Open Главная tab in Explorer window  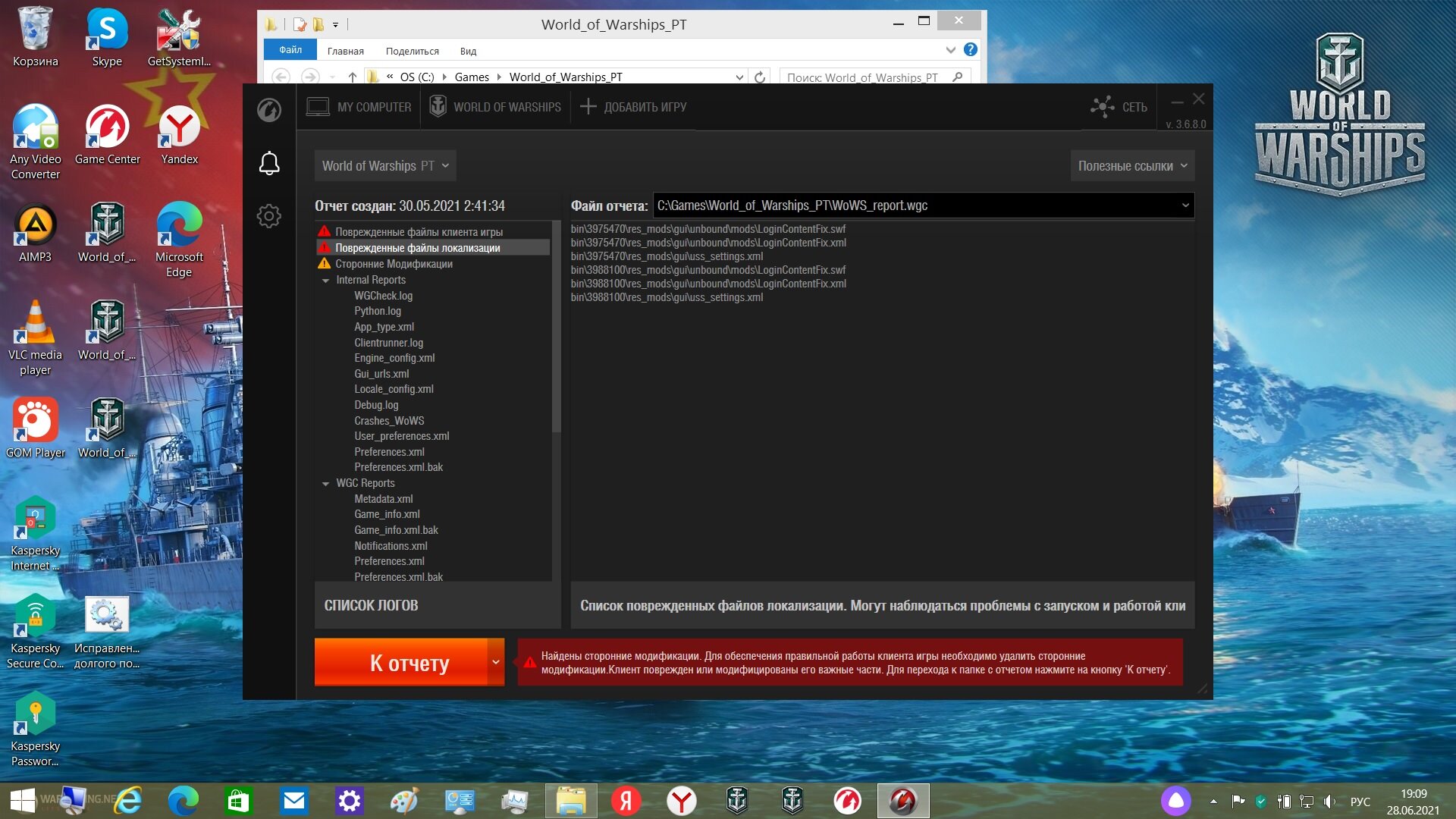pos(346,51)
